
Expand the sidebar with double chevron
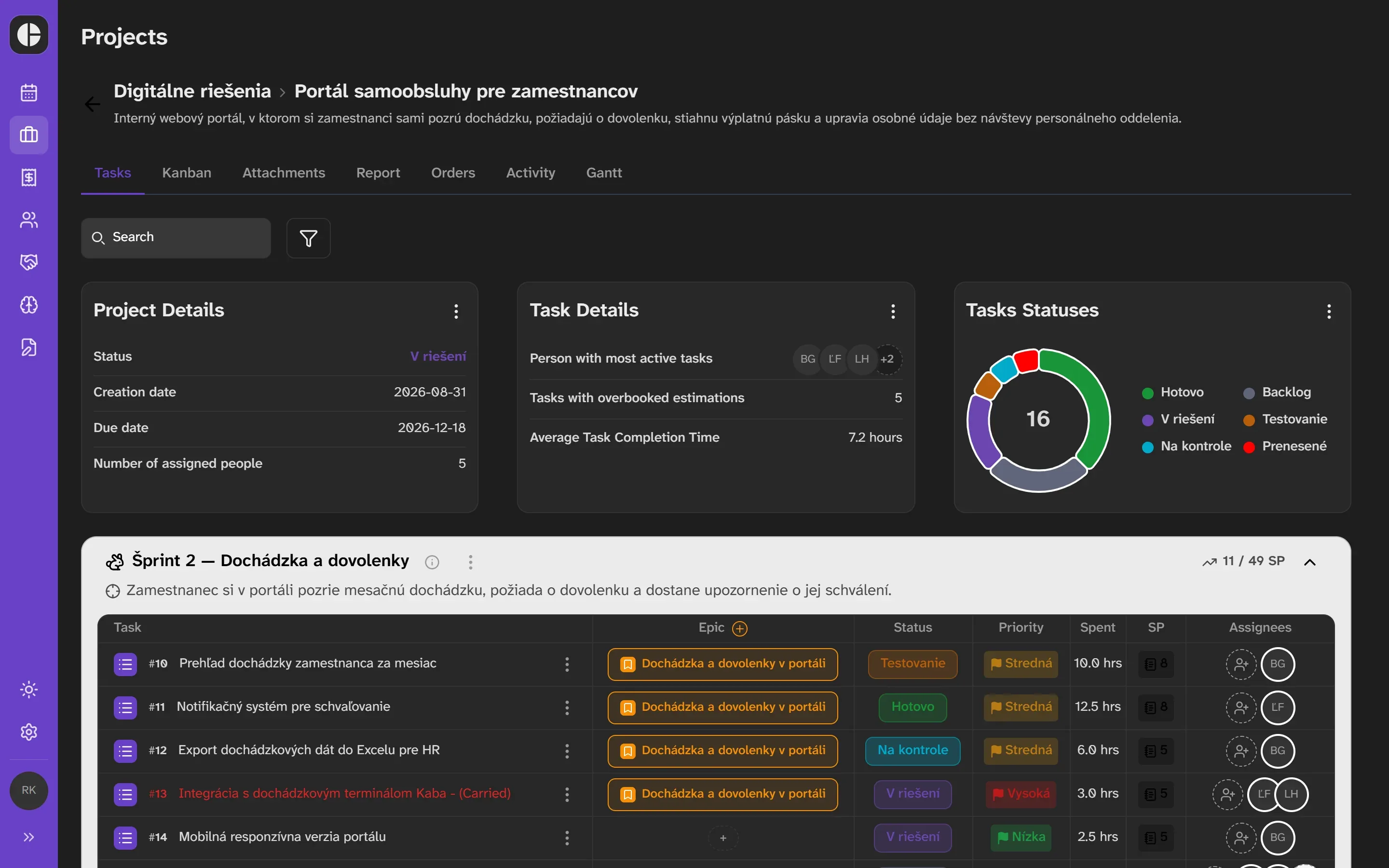click(x=29, y=837)
